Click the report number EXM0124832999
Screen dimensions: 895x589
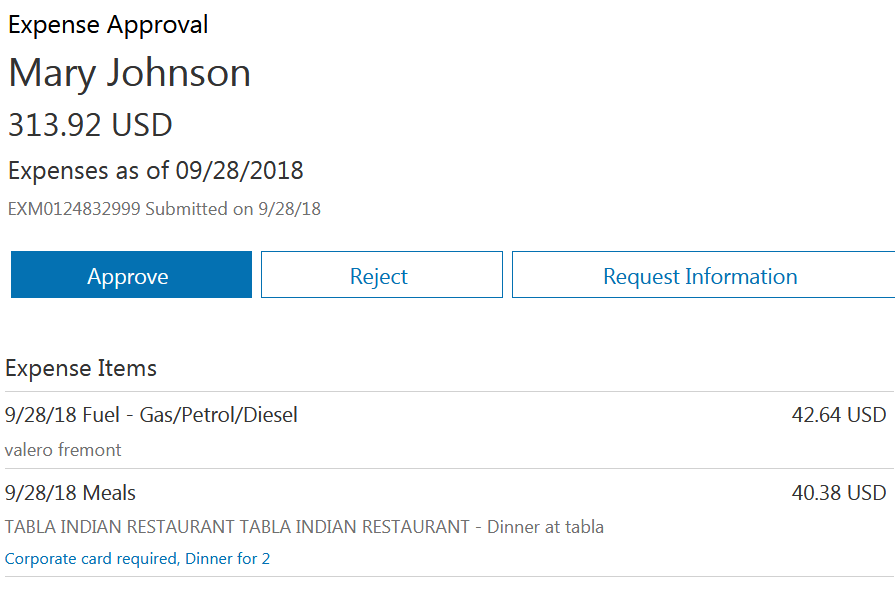tap(73, 209)
